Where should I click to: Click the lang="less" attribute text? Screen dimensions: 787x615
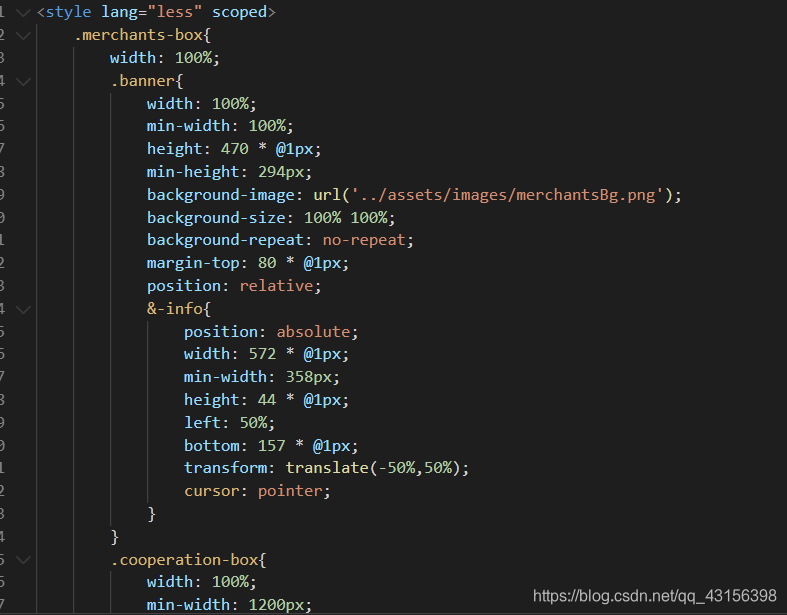click(152, 12)
